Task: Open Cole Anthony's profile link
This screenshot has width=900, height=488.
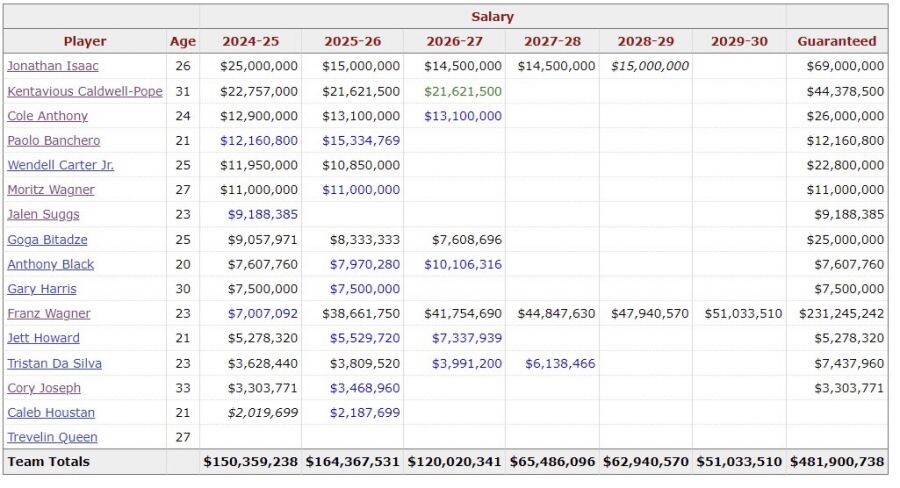Action: [47, 116]
